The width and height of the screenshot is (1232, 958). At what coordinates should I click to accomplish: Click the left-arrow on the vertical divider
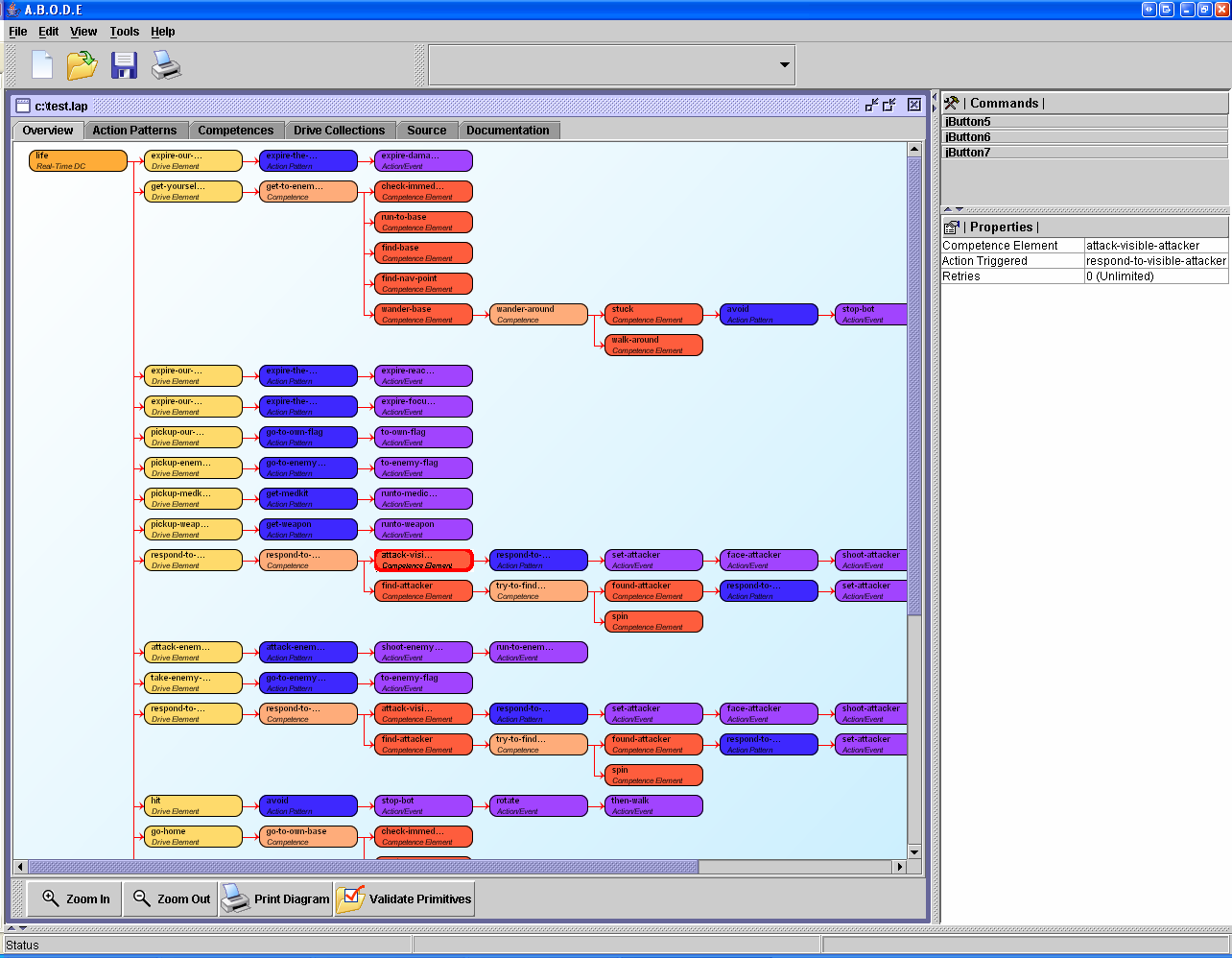pos(935,97)
